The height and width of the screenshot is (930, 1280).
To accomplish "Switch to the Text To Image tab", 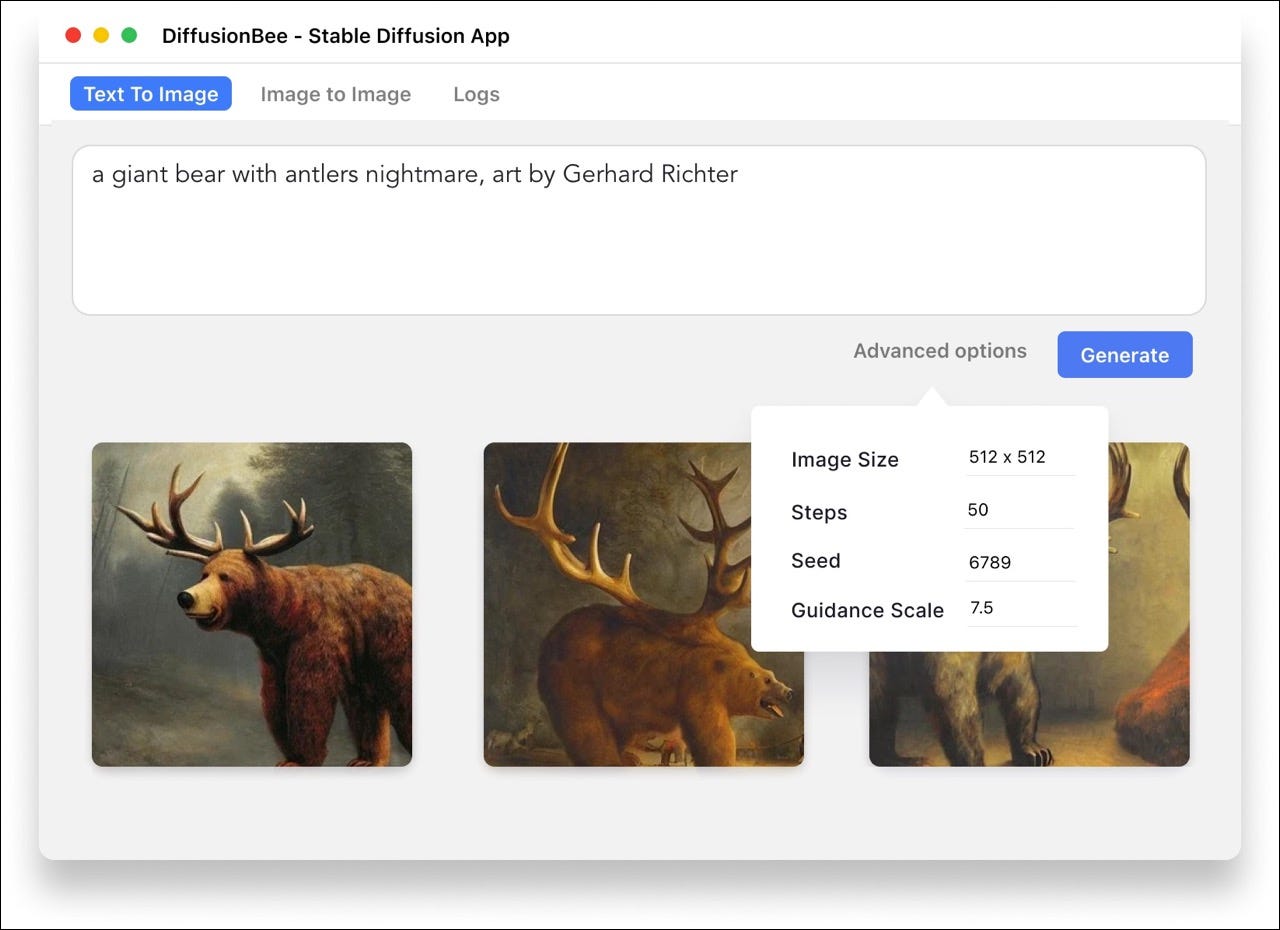I will [151, 94].
